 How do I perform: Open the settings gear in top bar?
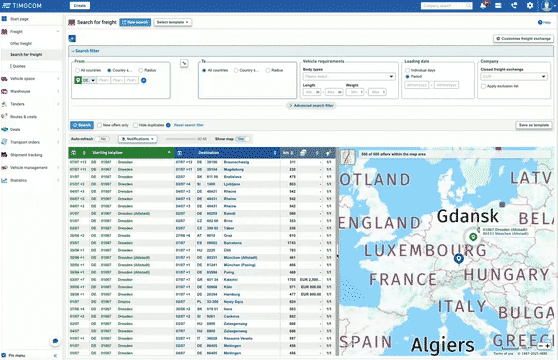[x=530, y=5]
